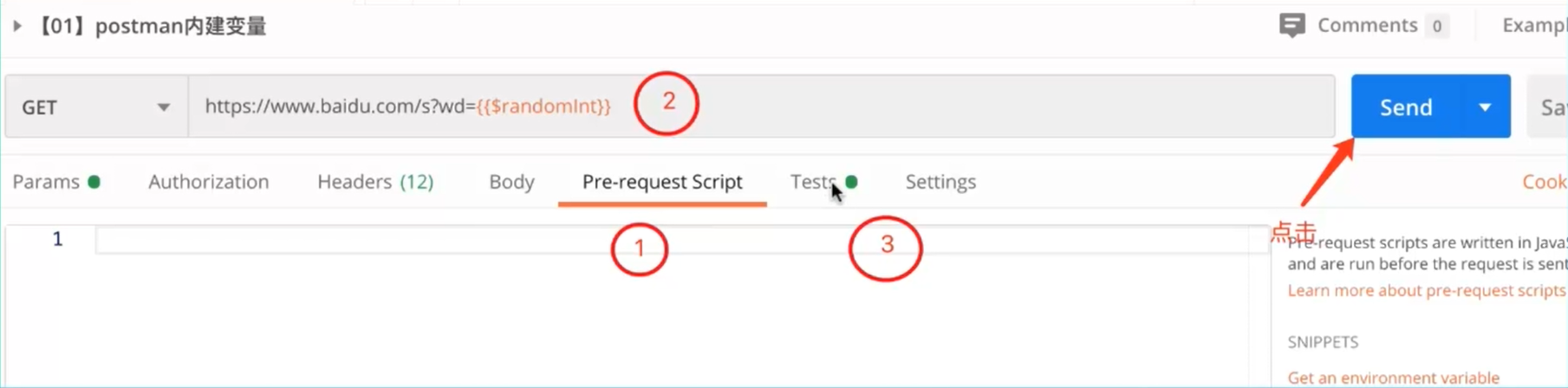Open the Settings tab
The width and height of the screenshot is (1568, 388).
pyautogui.click(x=940, y=182)
